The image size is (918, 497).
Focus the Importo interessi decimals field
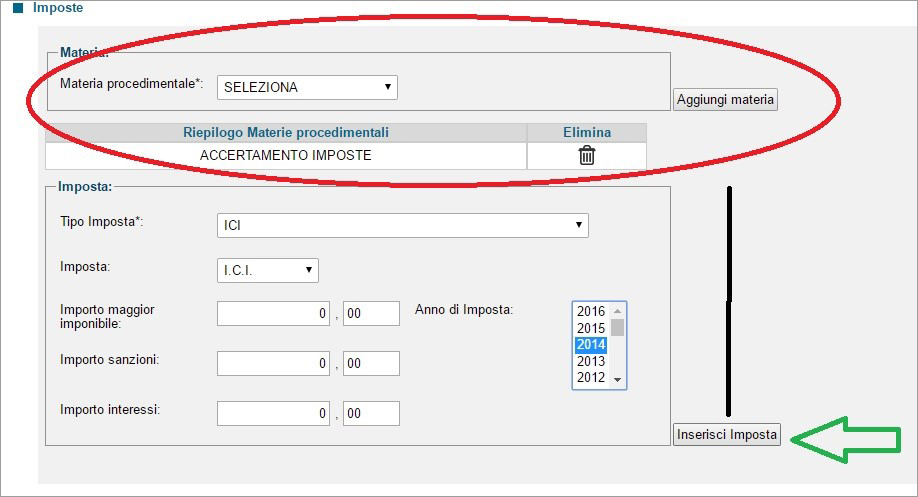click(371, 413)
